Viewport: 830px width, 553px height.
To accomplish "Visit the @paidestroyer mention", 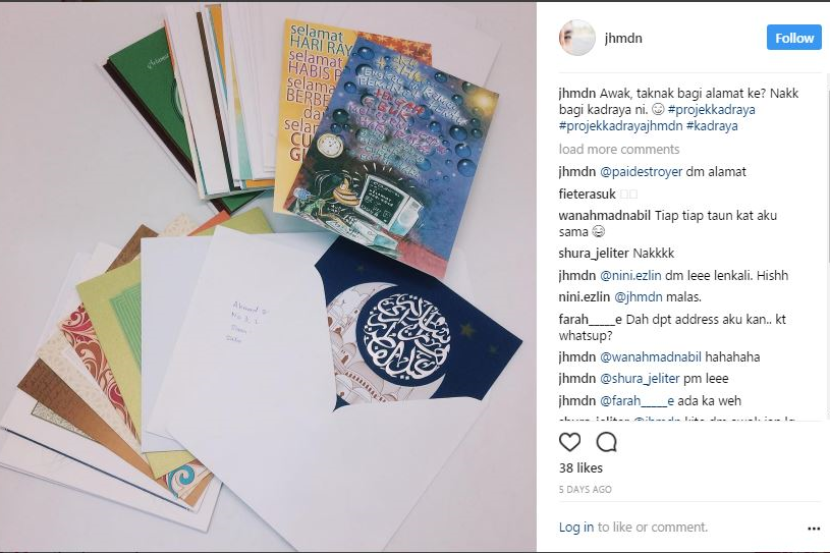I will point(641,172).
